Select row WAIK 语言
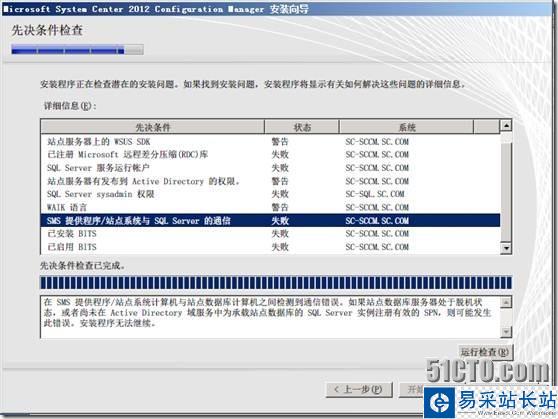 pos(270,207)
